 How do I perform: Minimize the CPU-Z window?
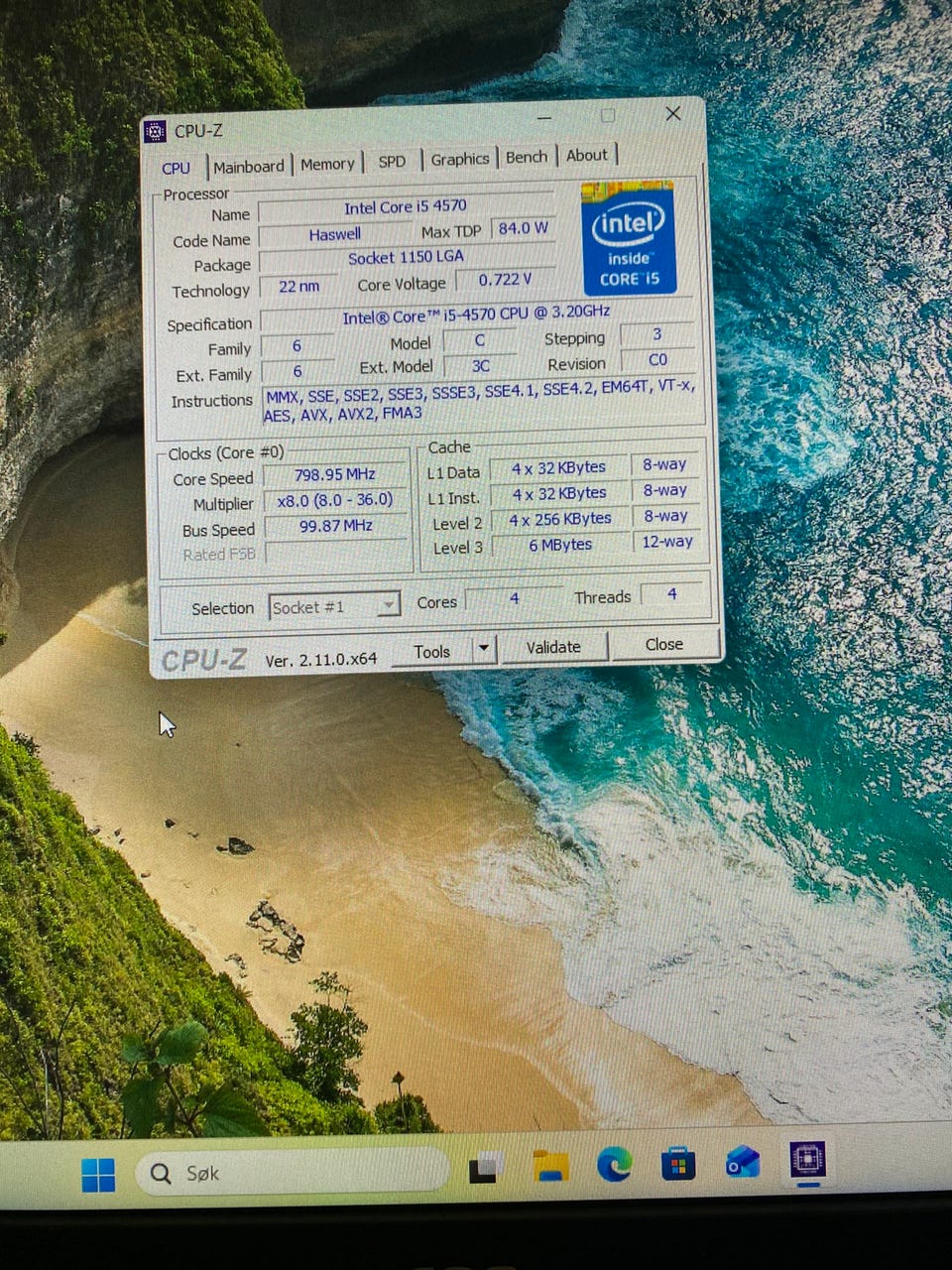[x=544, y=118]
